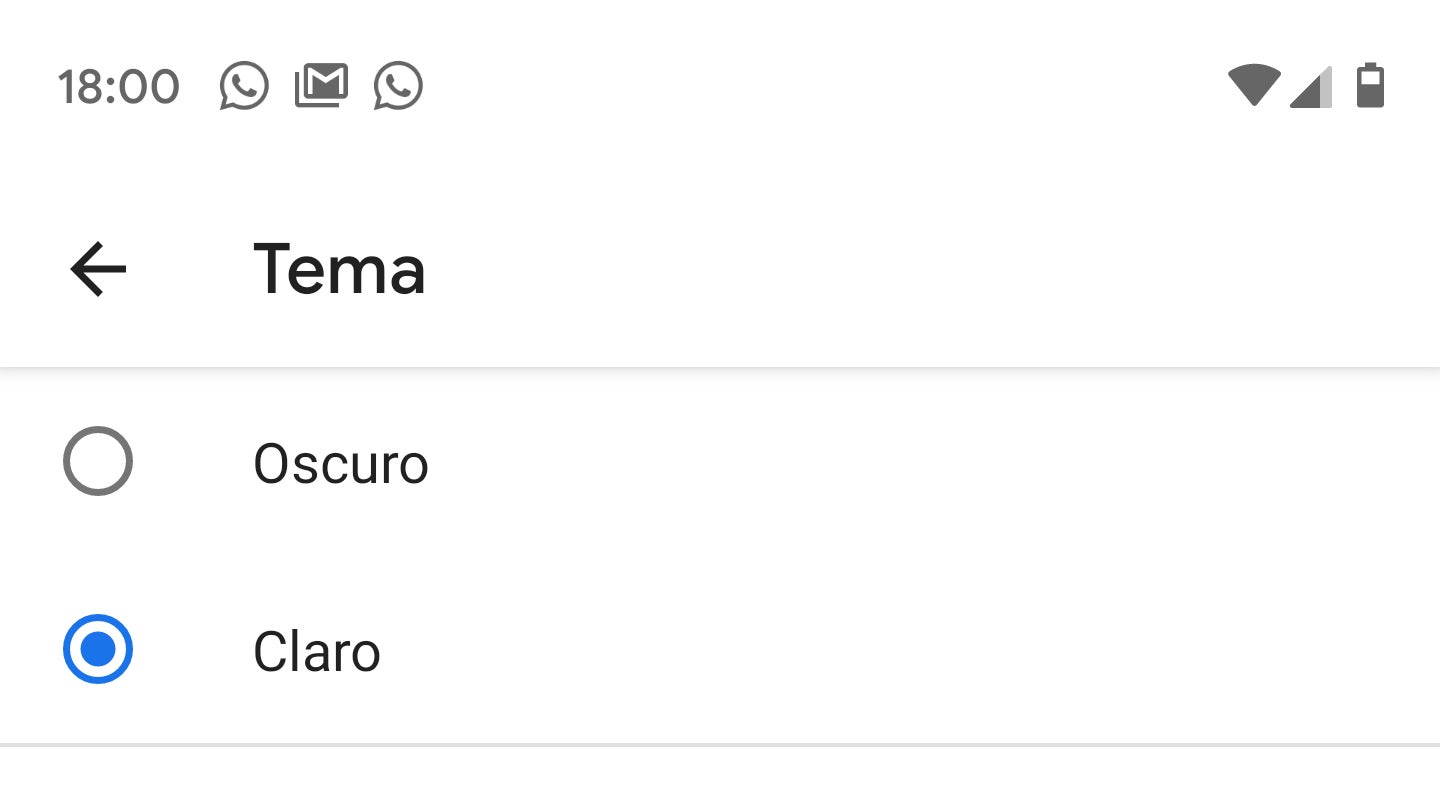Tap the cellular signal strength icon
This screenshot has width=1440, height=810.
pyautogui.click(x=1311, y=86)
